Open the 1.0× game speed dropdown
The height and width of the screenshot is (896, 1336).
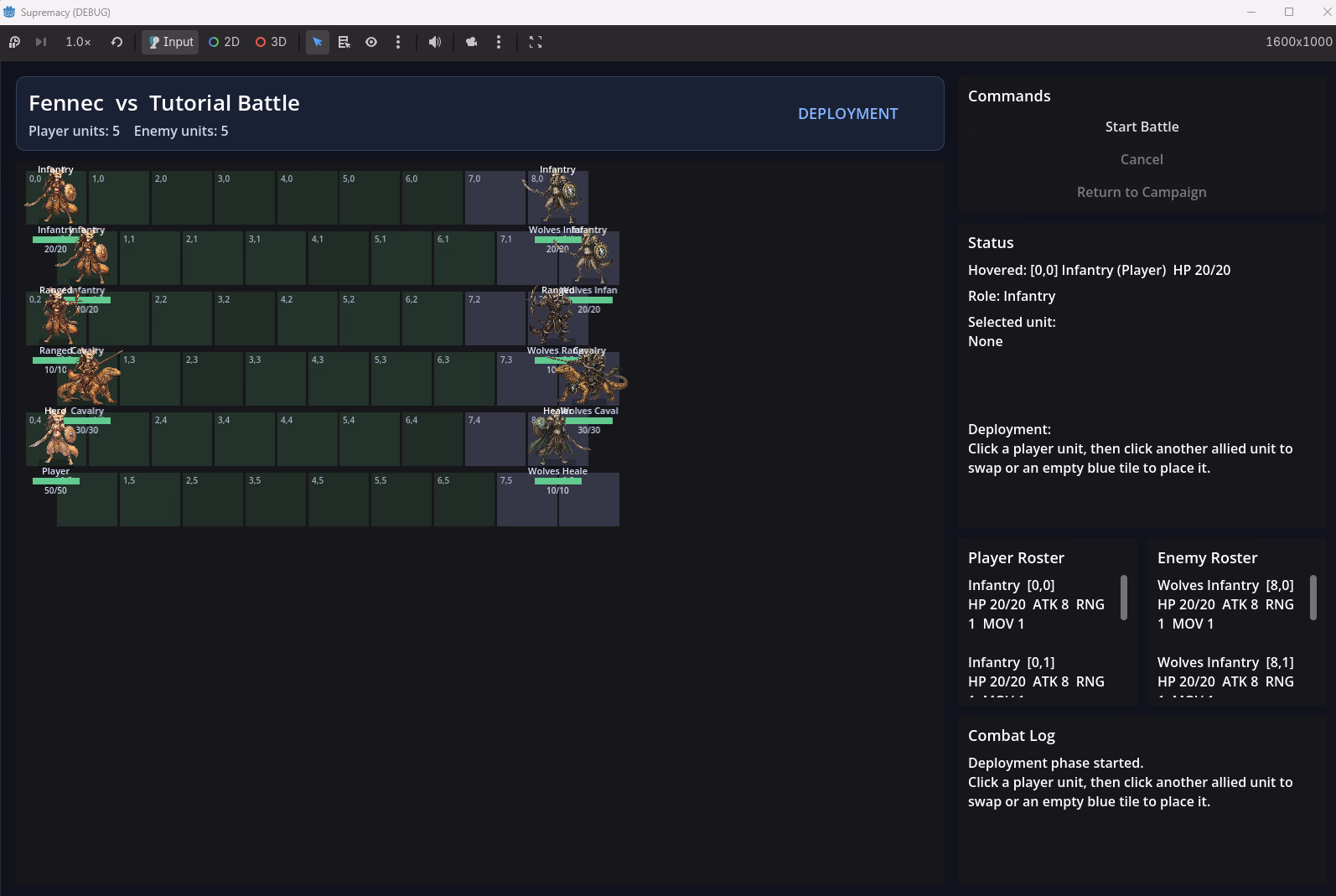tap(78, 42)
